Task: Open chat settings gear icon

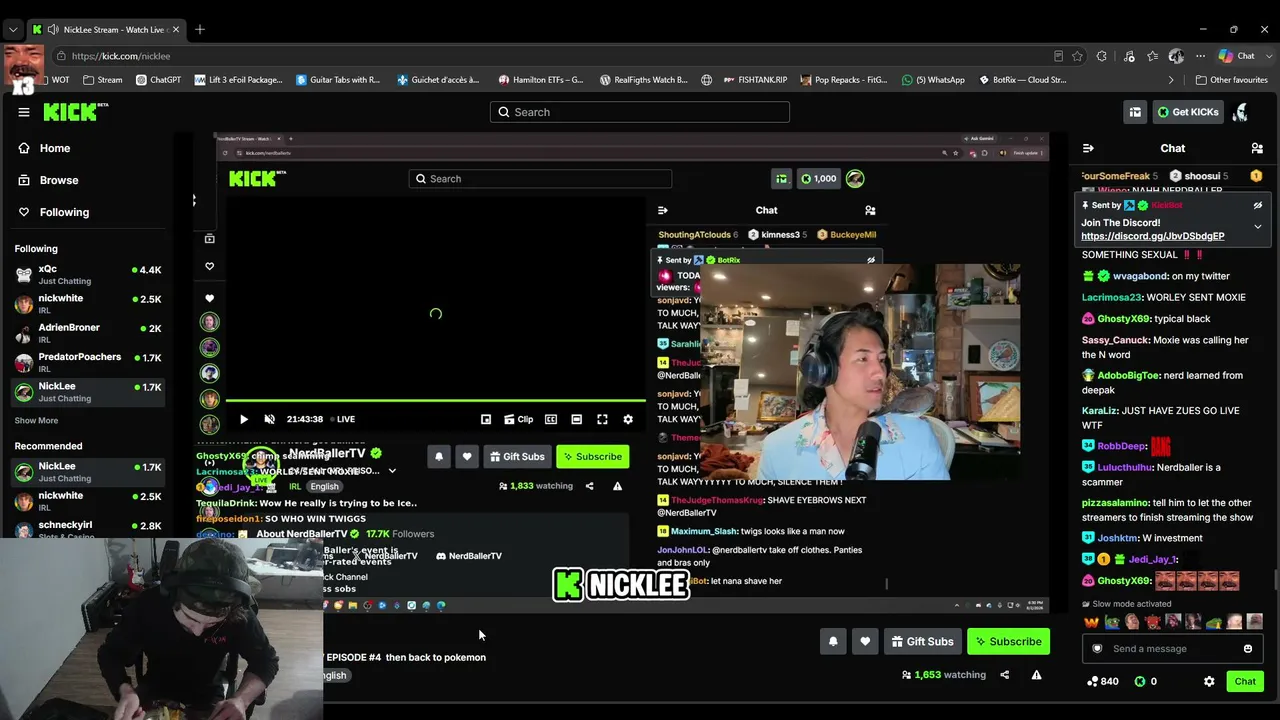Action: tap(1209, 681)
